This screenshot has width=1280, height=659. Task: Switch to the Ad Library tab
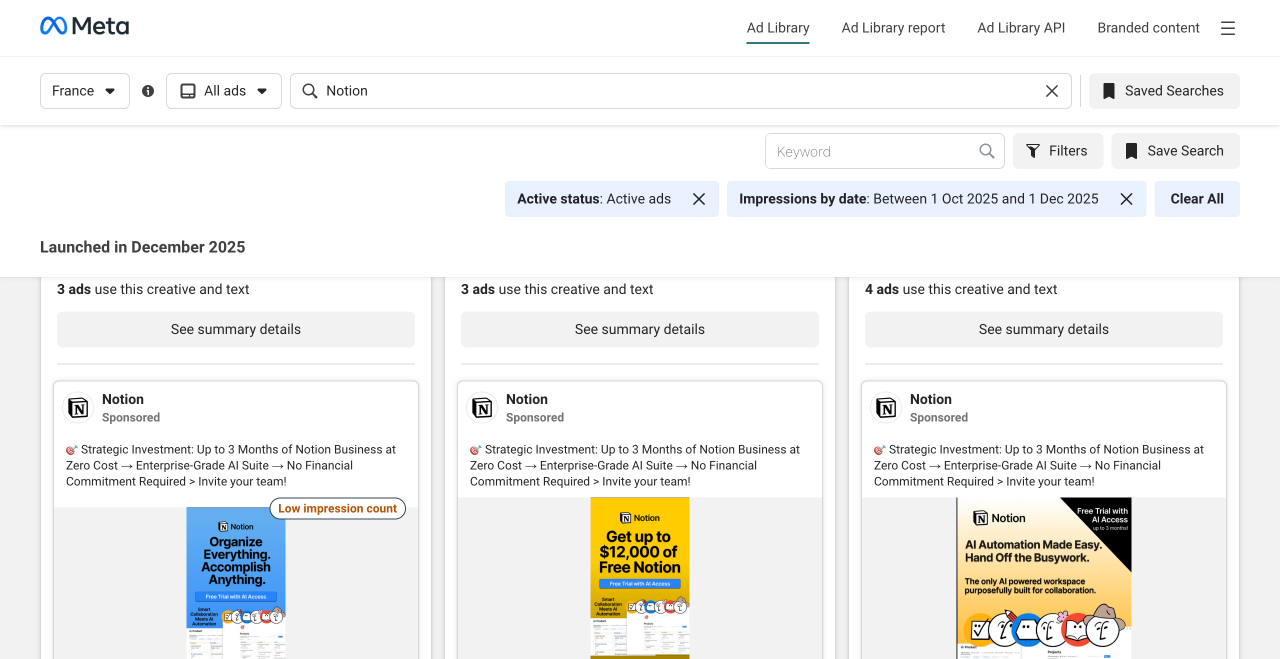tap(778, 28)
